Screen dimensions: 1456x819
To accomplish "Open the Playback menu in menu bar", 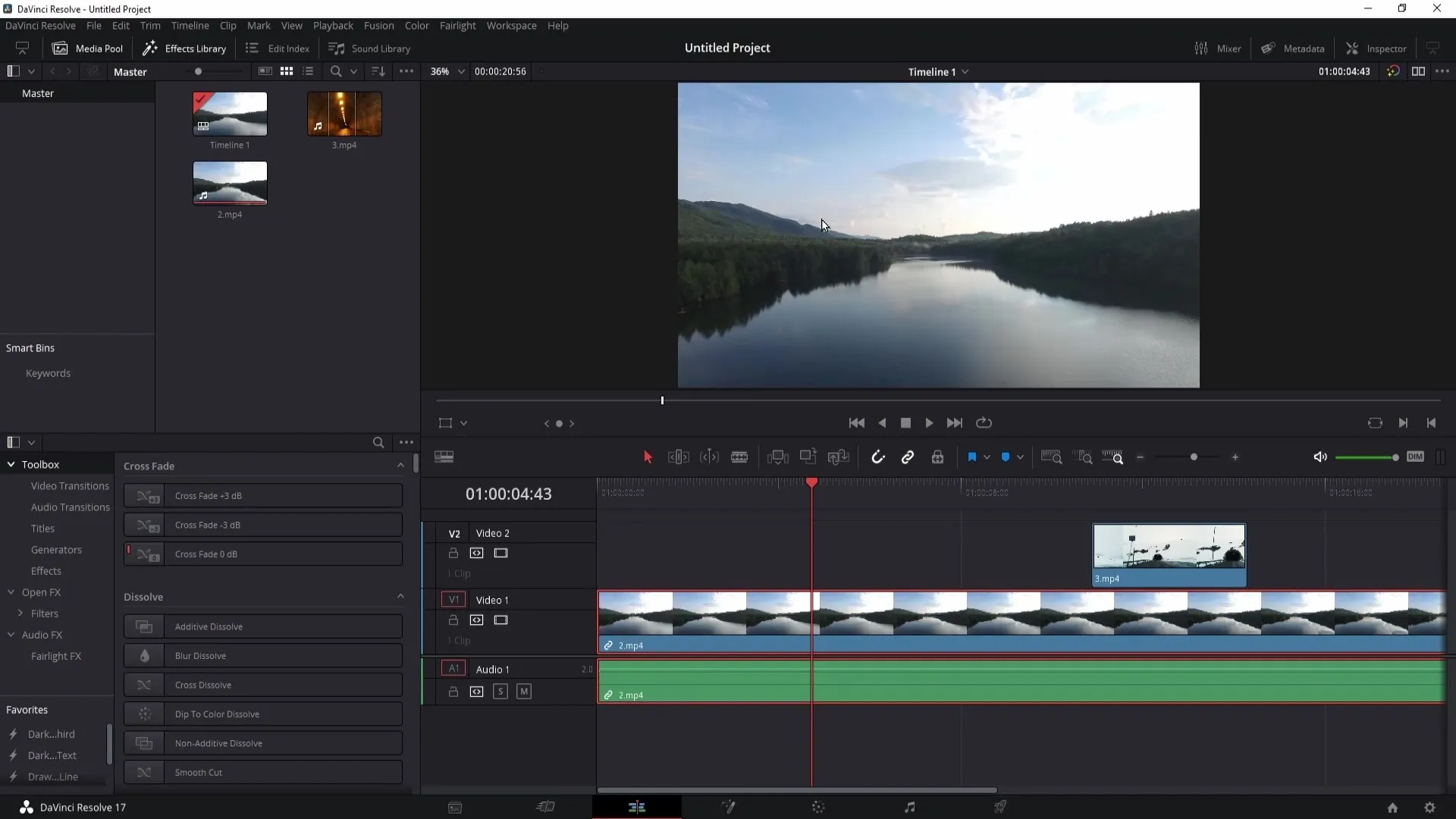I will point(334,25).
